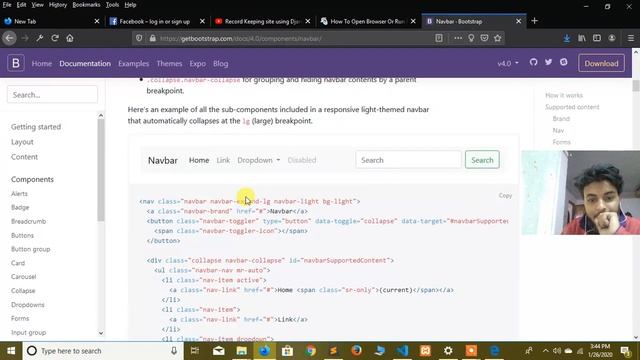Open the Tools menu
This screenshot has width=640, height=360.
pyautogui.click(x=112, y=5)
